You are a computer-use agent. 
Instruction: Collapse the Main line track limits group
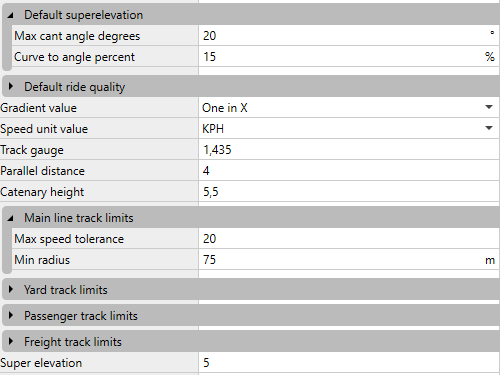10,218
